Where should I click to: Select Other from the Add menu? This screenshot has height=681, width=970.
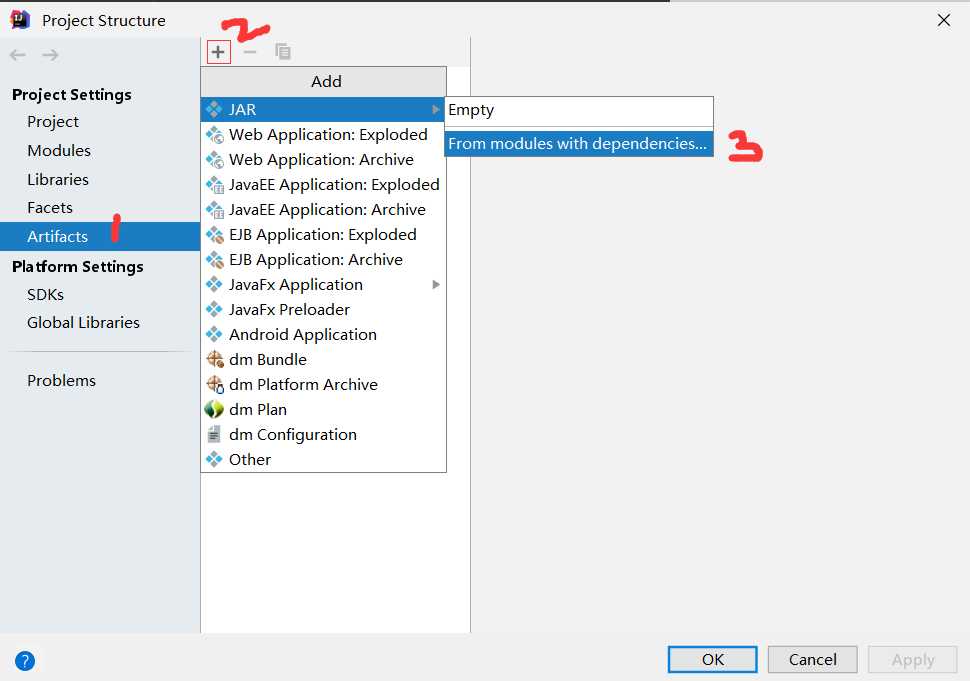(x=323, y=460)
